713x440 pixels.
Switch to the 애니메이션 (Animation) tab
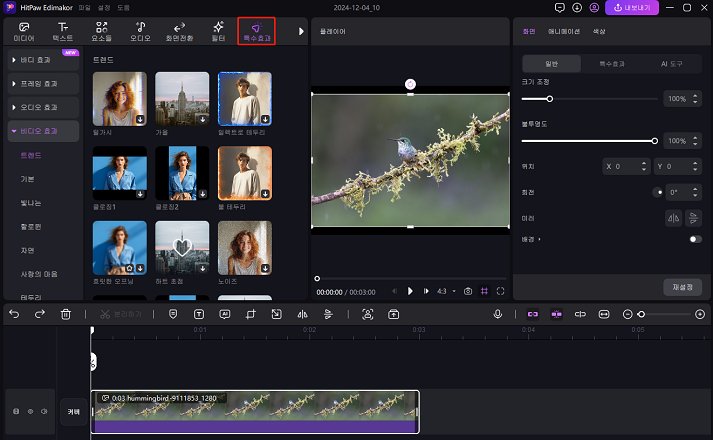click(x=564, y=31)
